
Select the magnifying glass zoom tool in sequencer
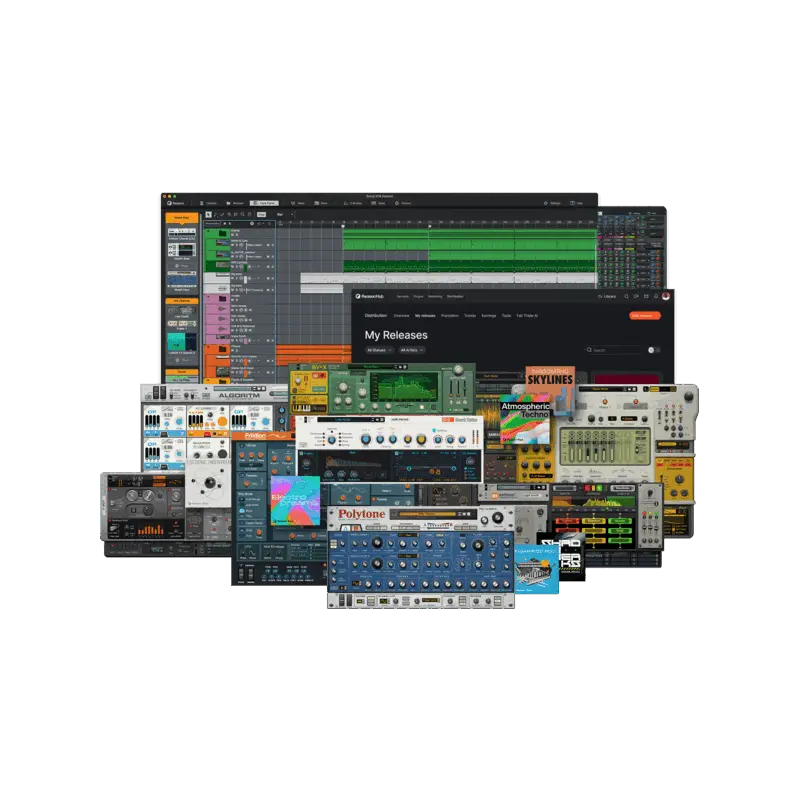pos(242,215)
